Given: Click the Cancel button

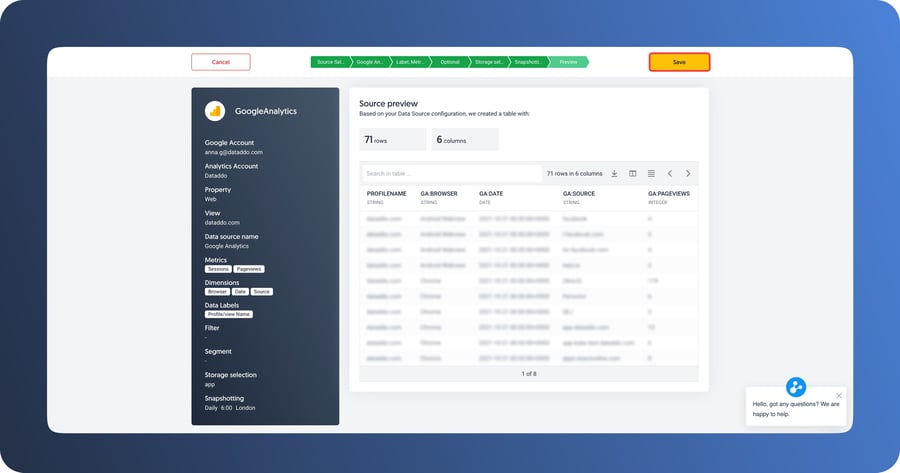Looking at the screenshot, I should [220, 62].
